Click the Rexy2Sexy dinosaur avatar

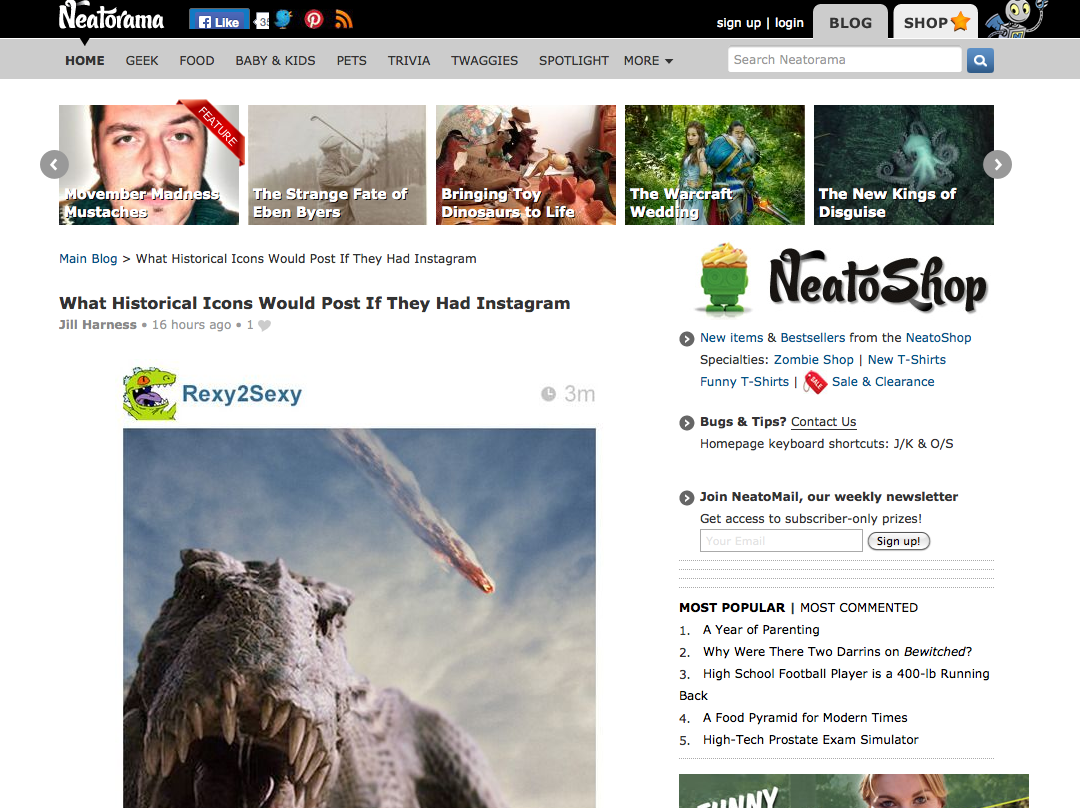149,393
